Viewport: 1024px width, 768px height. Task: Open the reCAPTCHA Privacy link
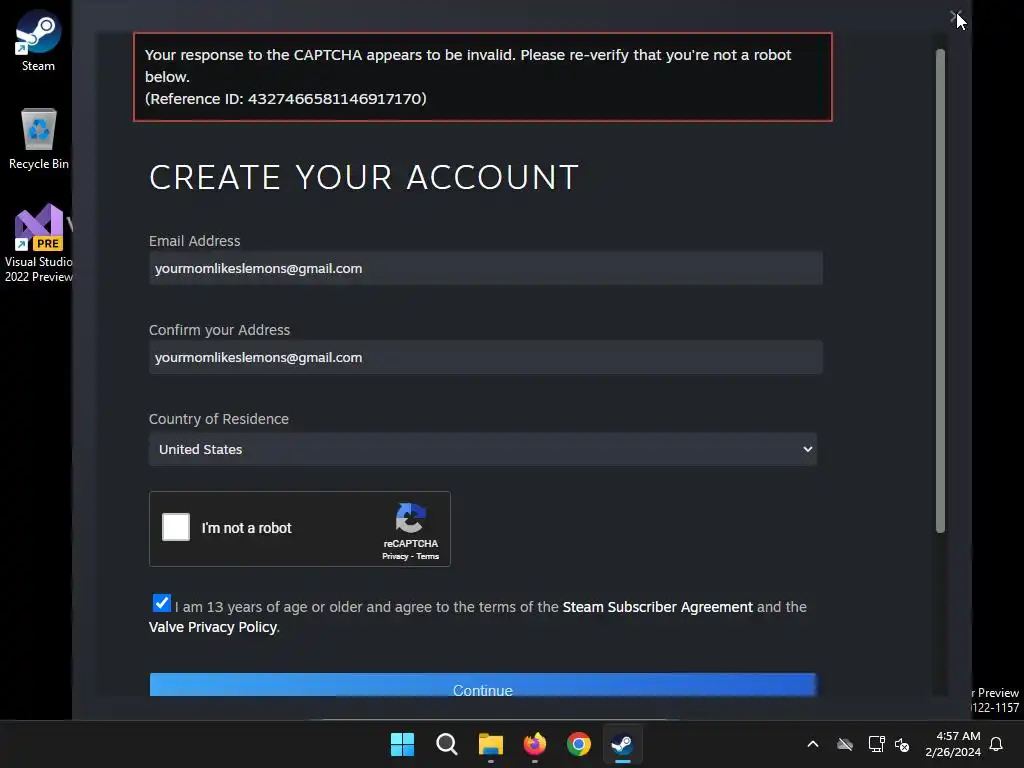(x=394, y=556)
